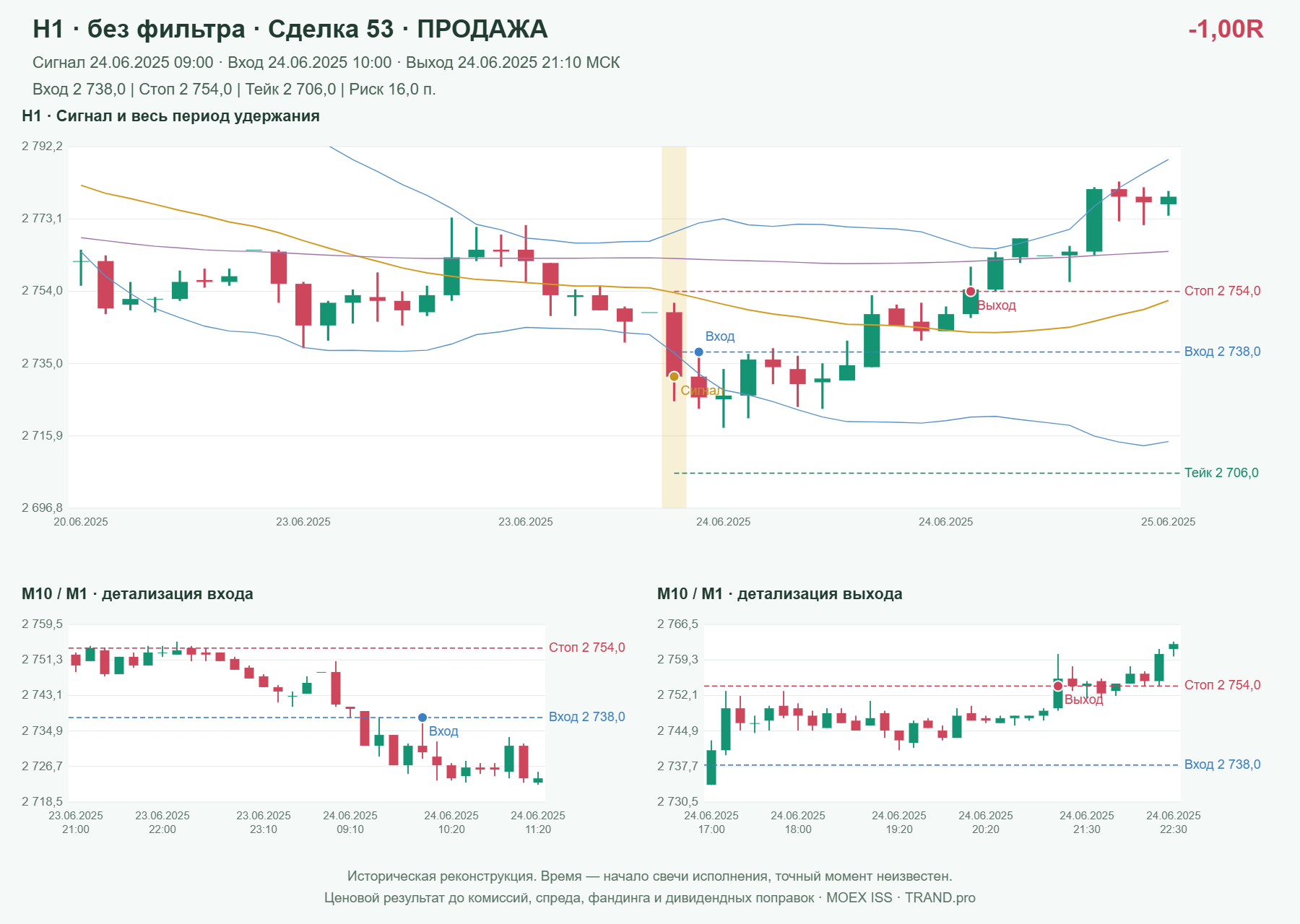Viewport: 1300px width, 924px height.
Task: Click the '24.06.2025 11:20' time label
Action: [x=538, y=822]
